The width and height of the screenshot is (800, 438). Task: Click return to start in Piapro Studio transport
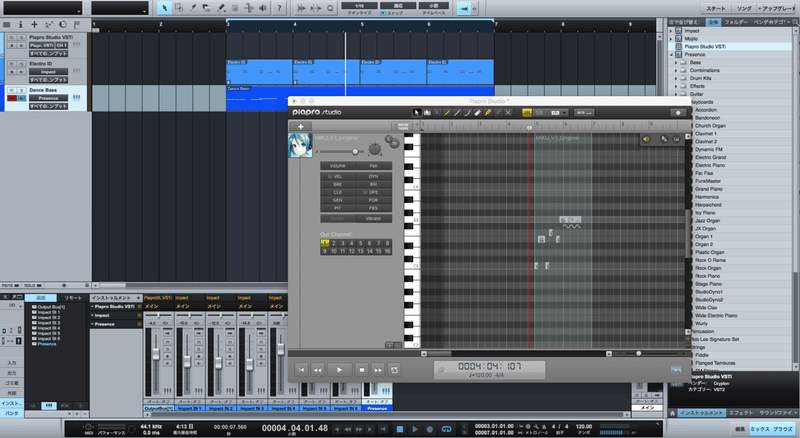(302, 370)
